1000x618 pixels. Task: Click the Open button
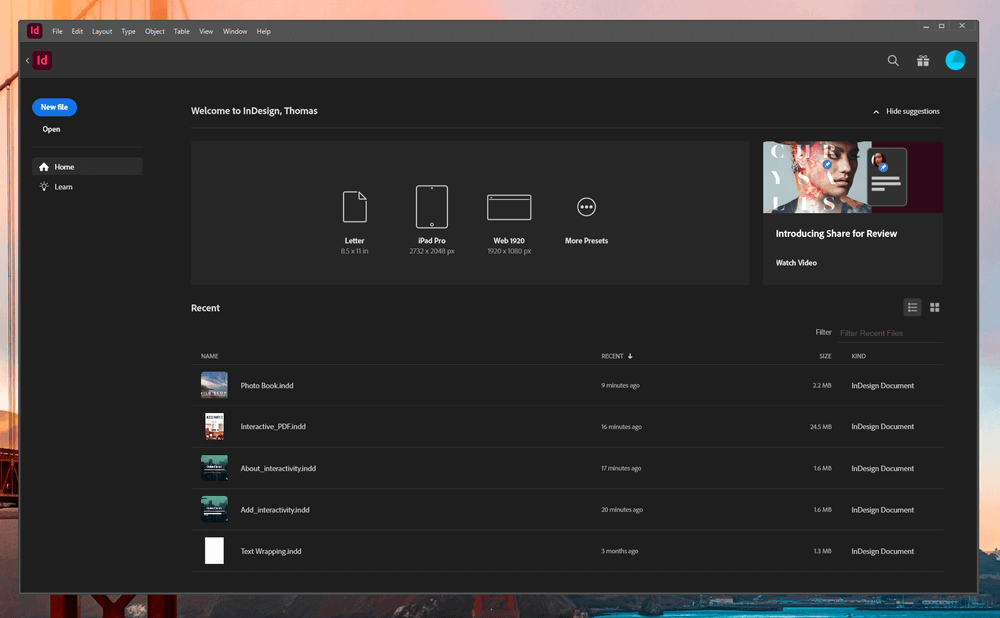[52, 129]
